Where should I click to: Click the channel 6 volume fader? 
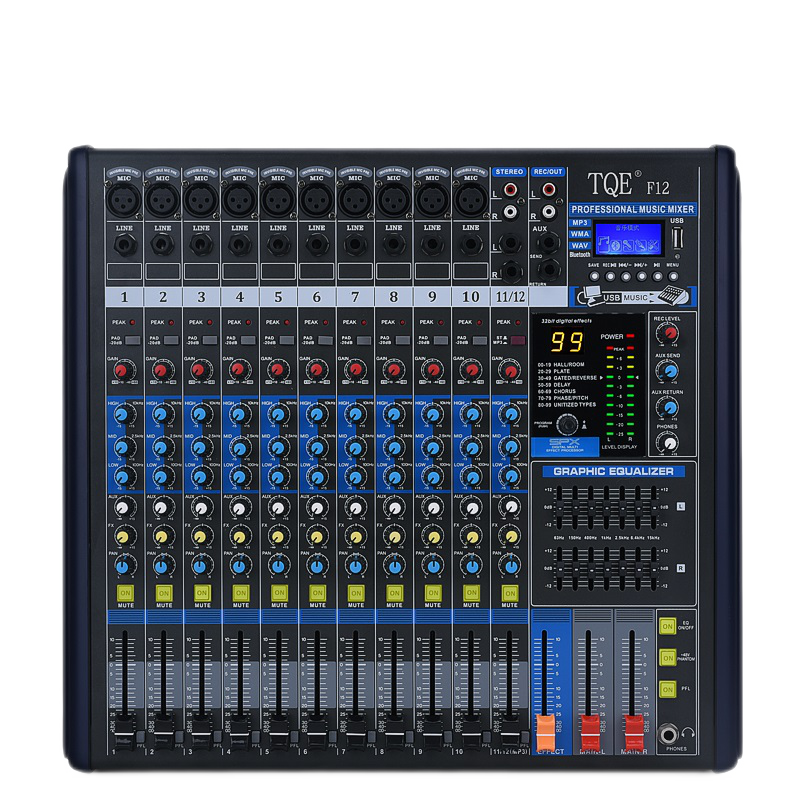tap(317, 733)
